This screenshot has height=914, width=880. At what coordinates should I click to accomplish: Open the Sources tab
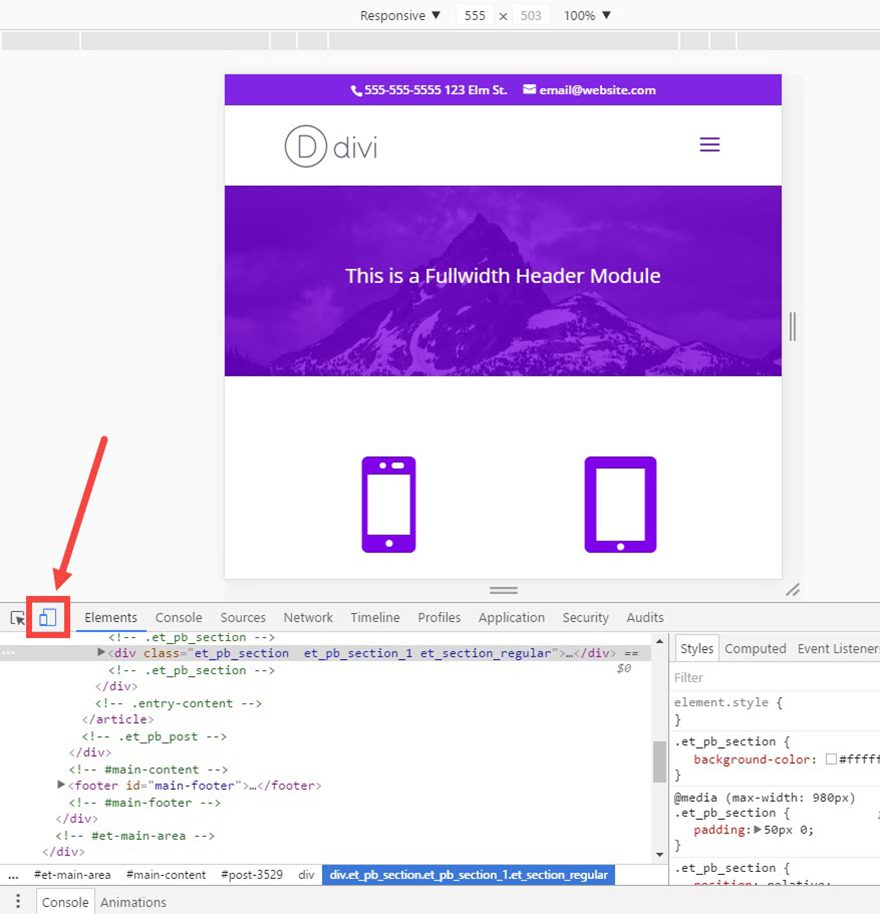(x=242, y=617)
